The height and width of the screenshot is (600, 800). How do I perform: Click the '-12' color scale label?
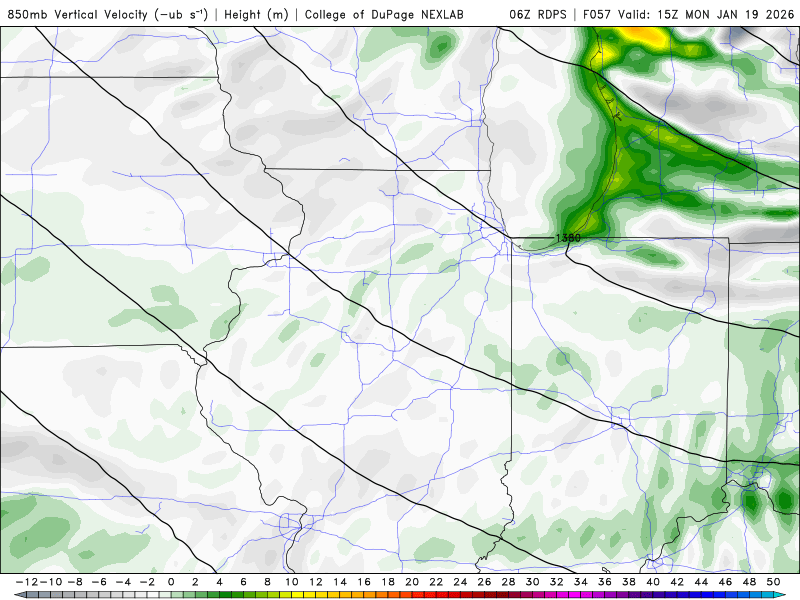(26, 582)
